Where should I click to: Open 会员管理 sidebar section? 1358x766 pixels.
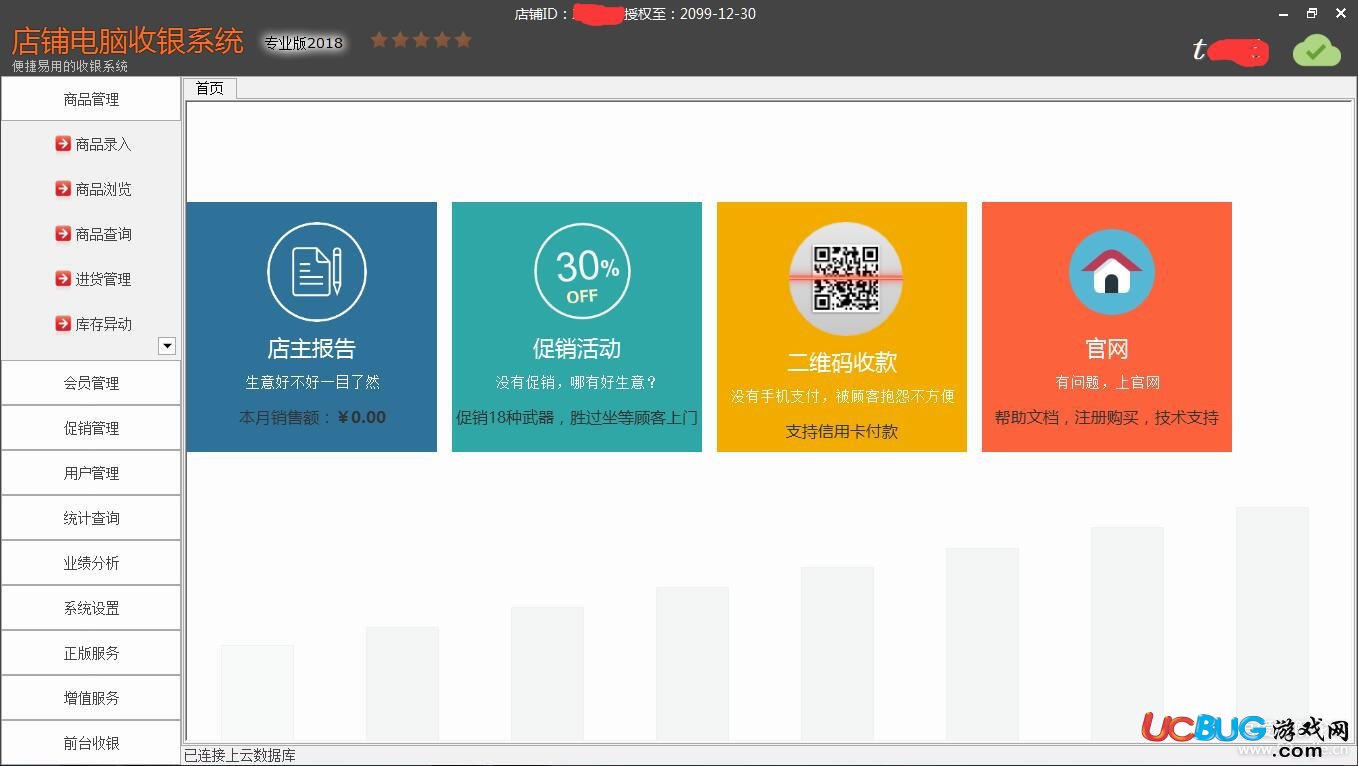pyautogui.click(x=91, y=383)
